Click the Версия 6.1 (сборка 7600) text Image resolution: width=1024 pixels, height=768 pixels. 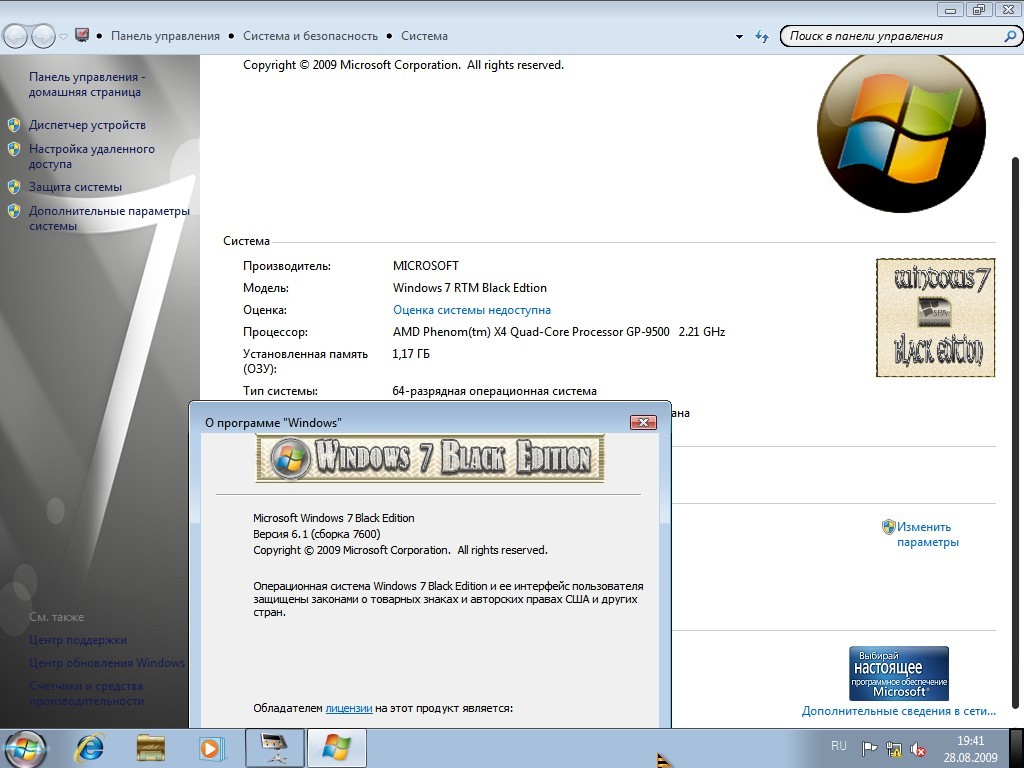click(x=317, y=534)
